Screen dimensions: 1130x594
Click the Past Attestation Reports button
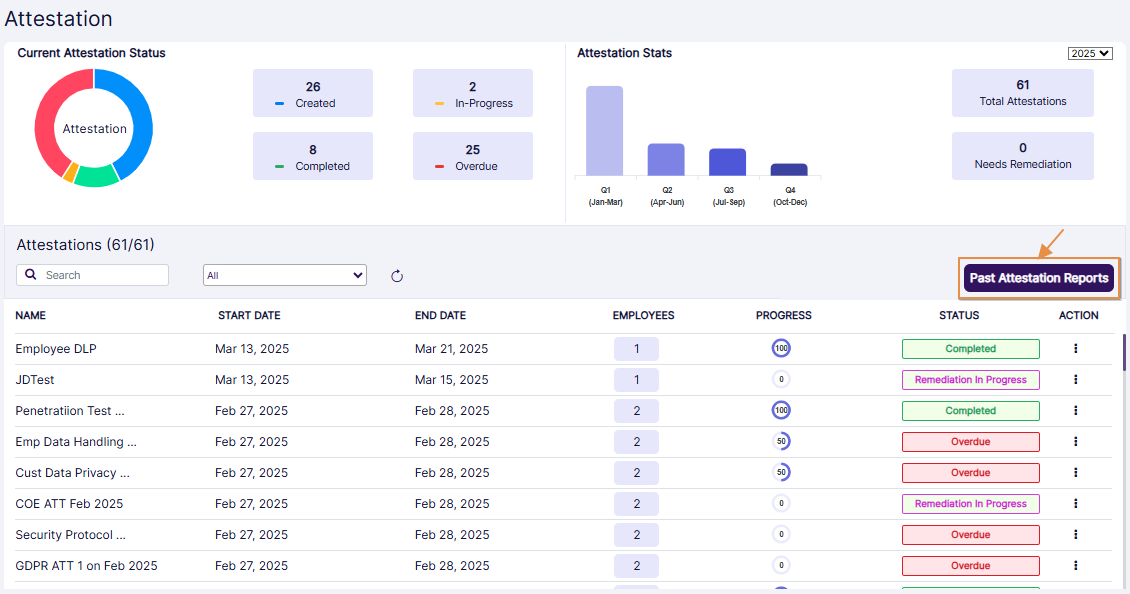(1038, 278)
